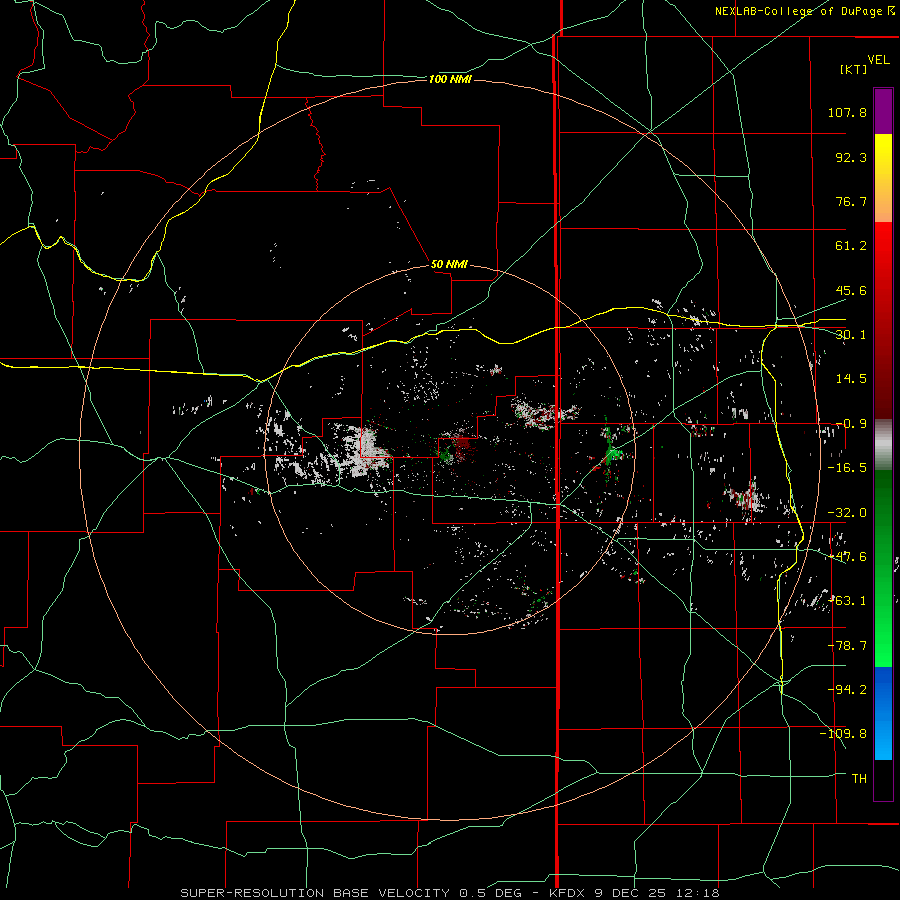This screenshot has height=900, width=900.
Task: Click the 92.3 legend value
Action: [x=851, y=157]
